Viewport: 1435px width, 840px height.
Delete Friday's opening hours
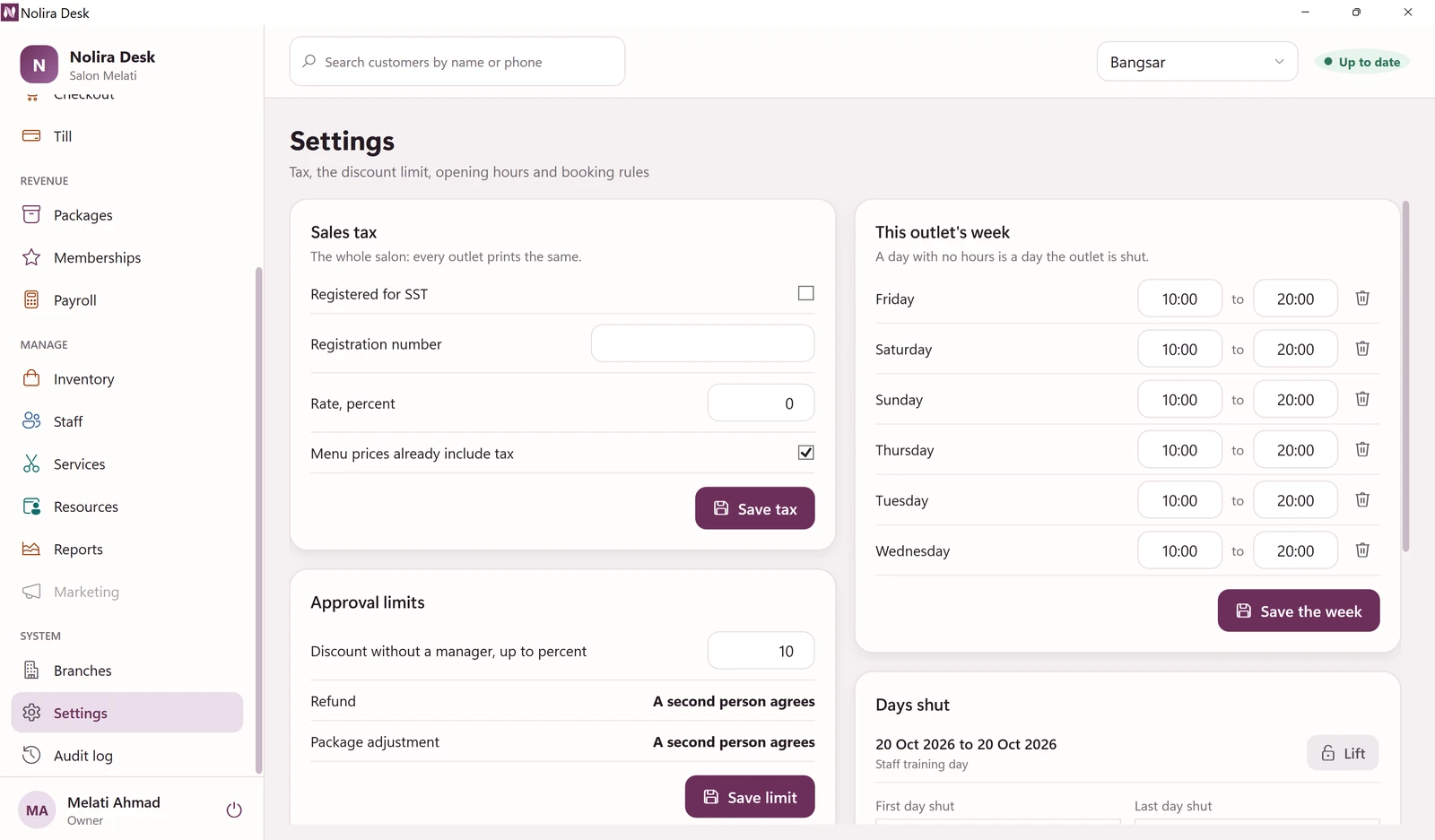[1362, 299]
